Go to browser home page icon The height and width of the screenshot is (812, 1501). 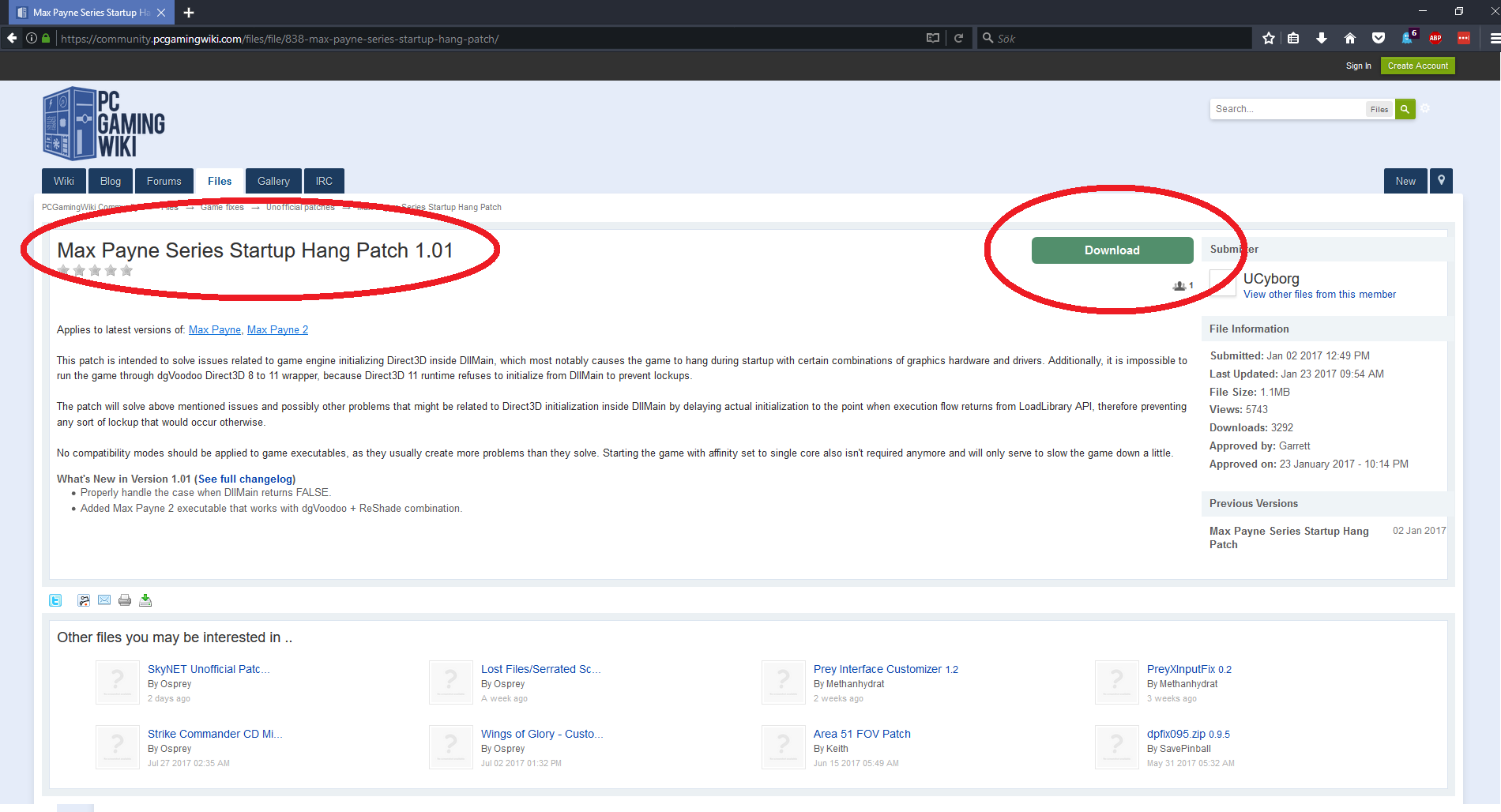[1350, 38]
